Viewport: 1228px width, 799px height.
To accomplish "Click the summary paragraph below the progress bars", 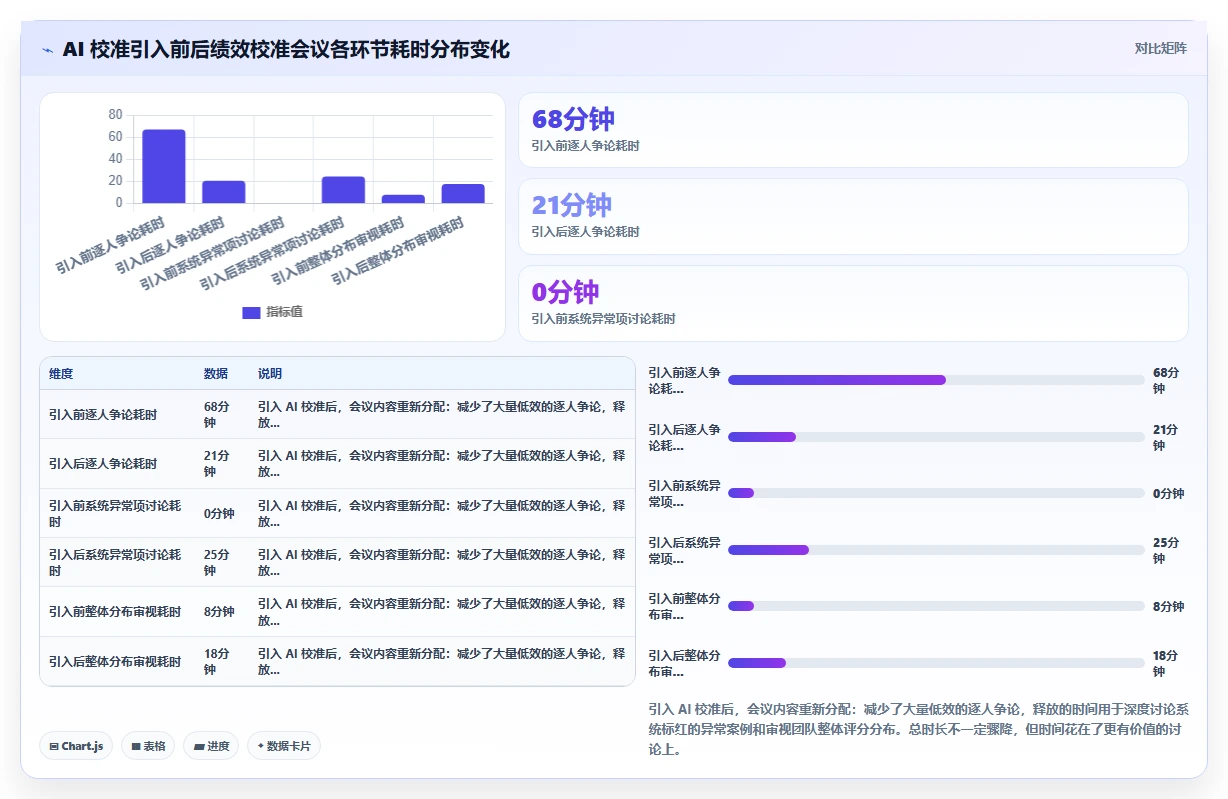I will coord(918,729).
